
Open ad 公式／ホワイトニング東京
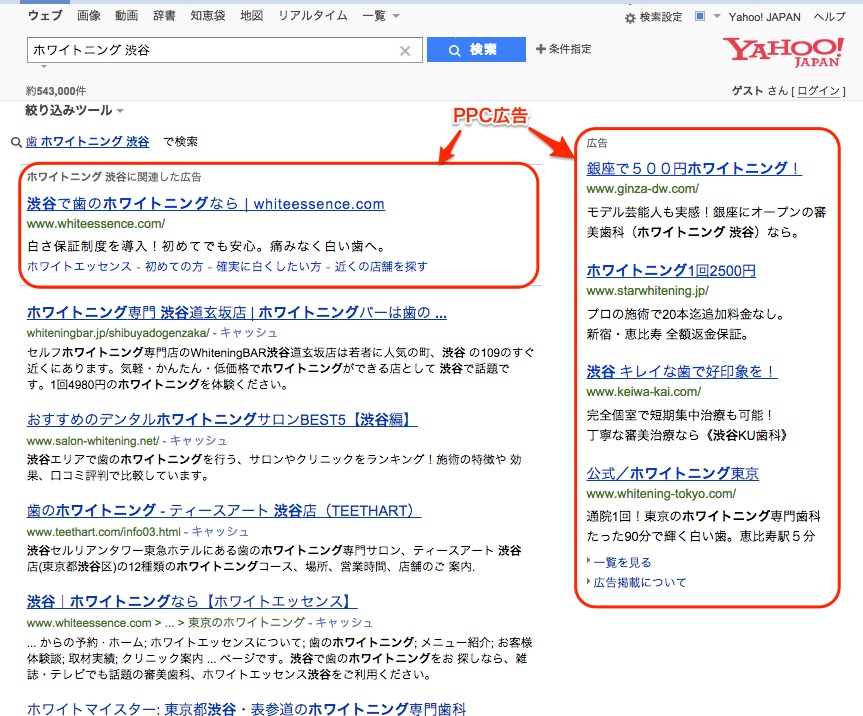coord(673,473)
